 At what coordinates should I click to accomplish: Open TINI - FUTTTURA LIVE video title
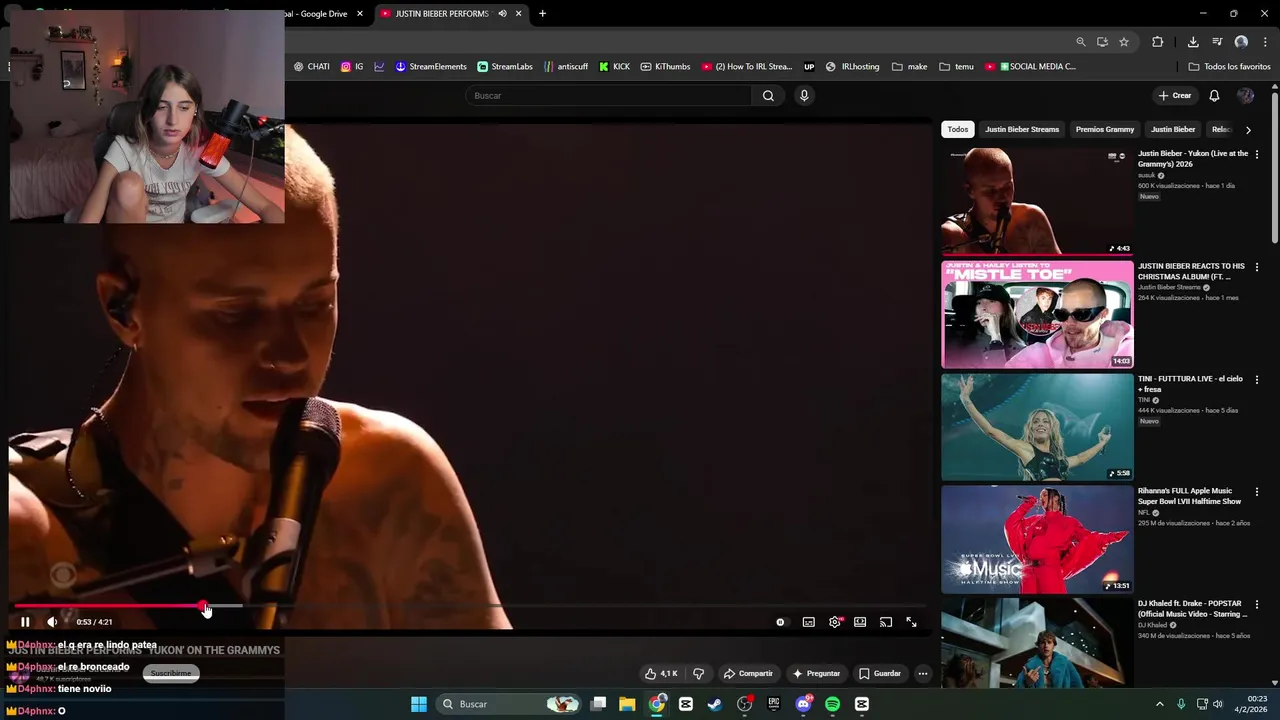[1190, 384]
